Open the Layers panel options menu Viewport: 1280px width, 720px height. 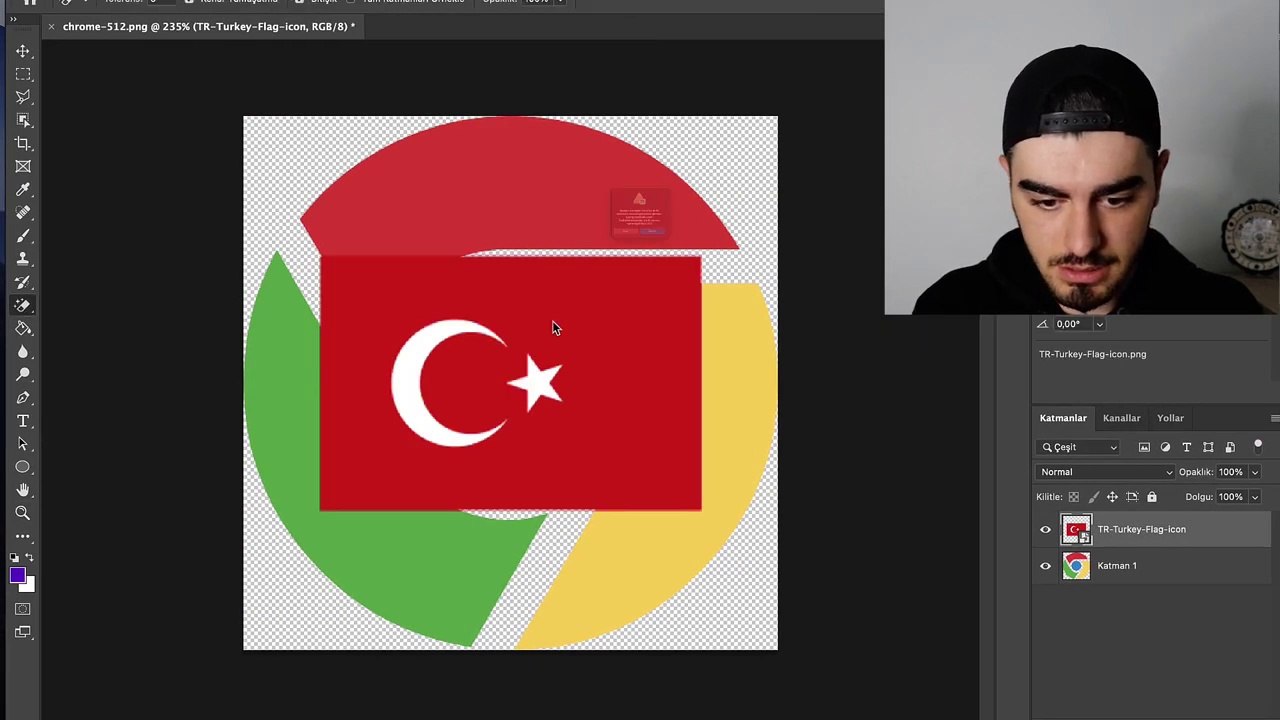1274,418
